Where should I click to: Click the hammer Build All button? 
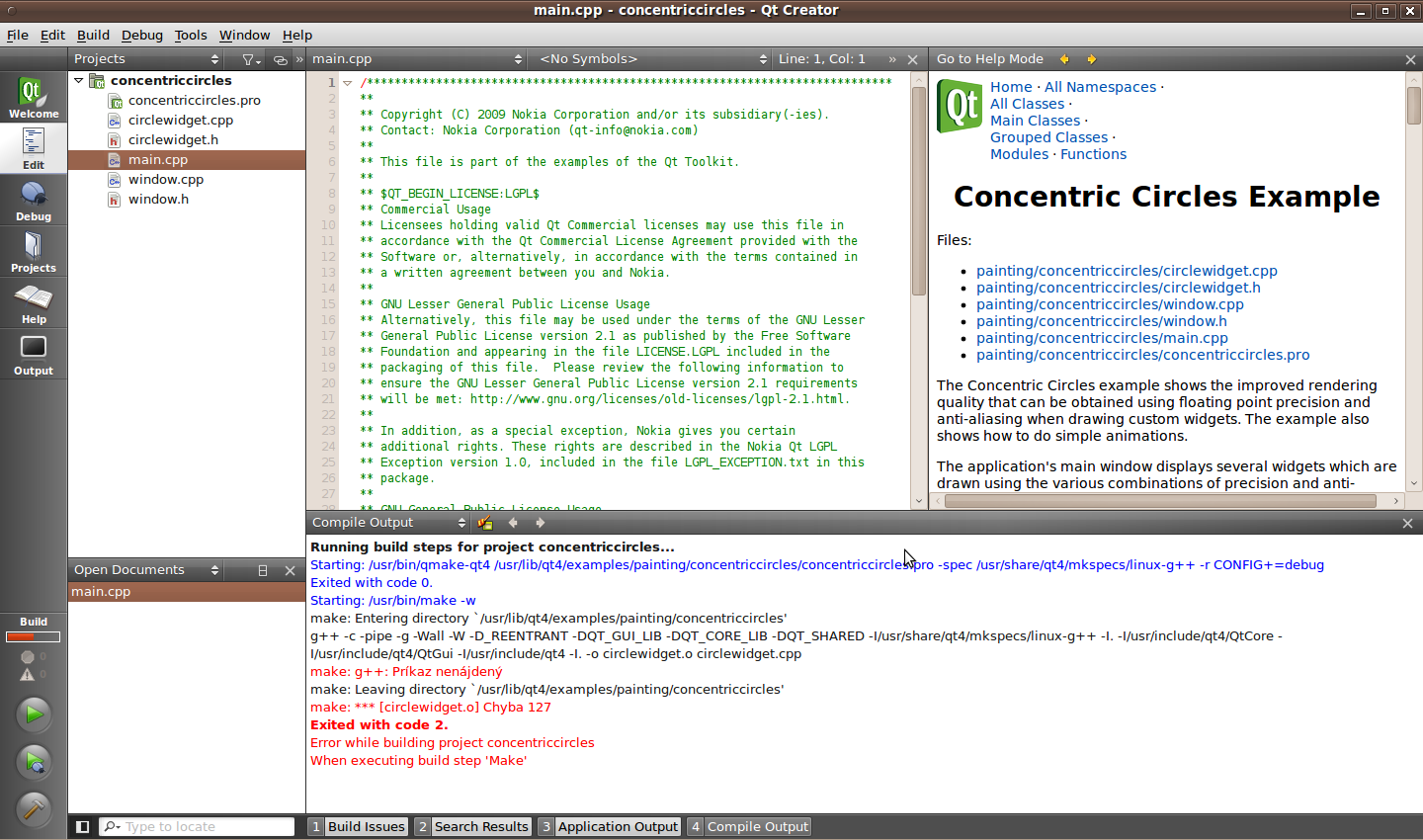pyautogui.click(x=34, y=809)
